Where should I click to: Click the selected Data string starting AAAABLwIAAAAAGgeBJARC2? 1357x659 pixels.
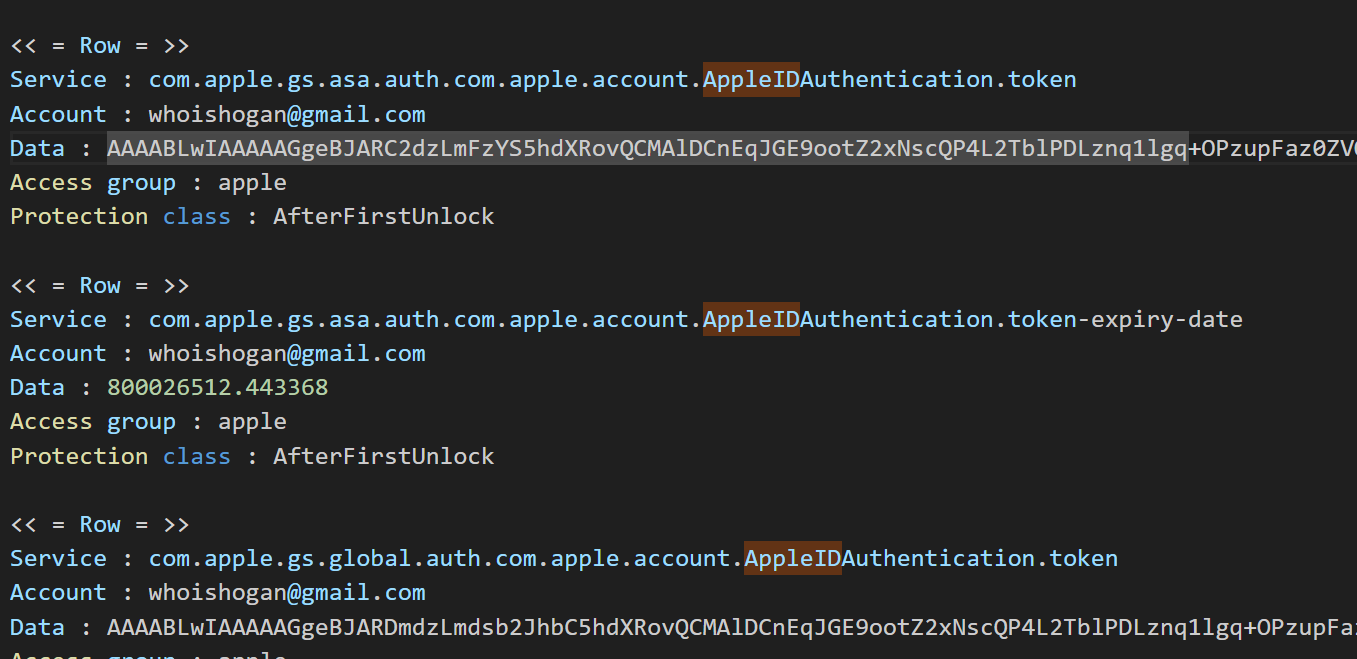pos(647,149)
